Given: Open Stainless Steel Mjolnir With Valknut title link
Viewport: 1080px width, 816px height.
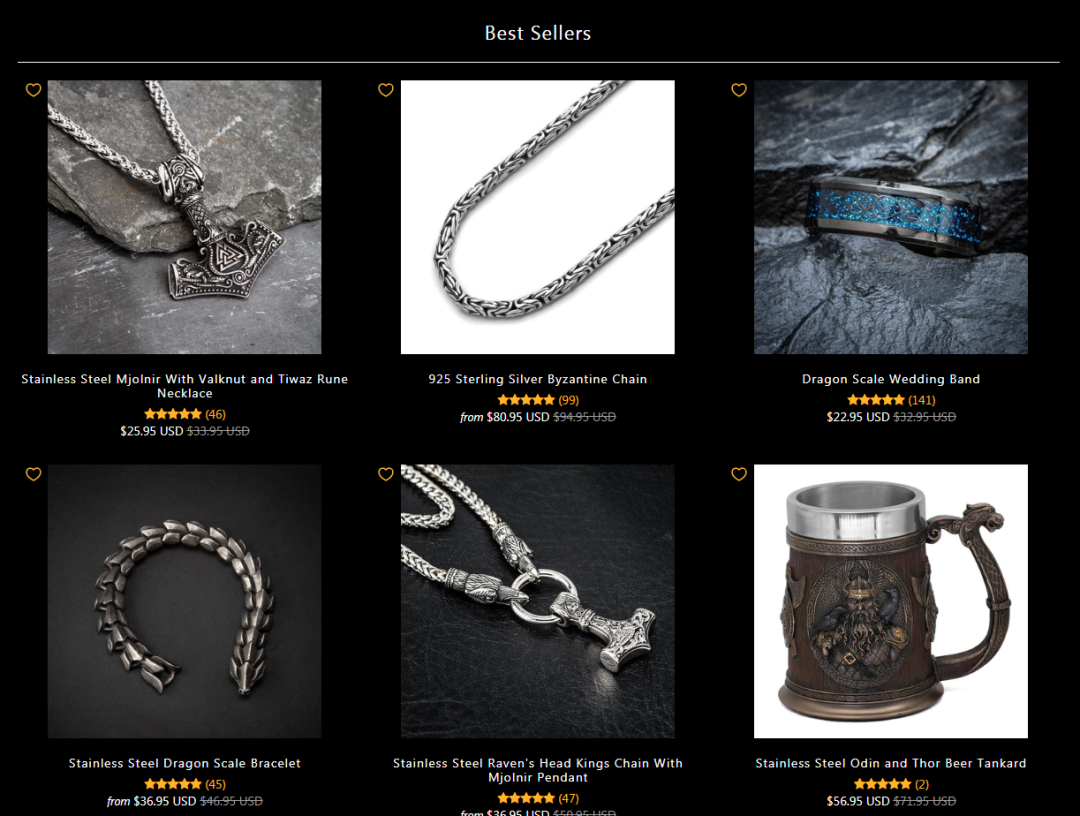Looking at the screenshot, I should [x=185, y=386].
